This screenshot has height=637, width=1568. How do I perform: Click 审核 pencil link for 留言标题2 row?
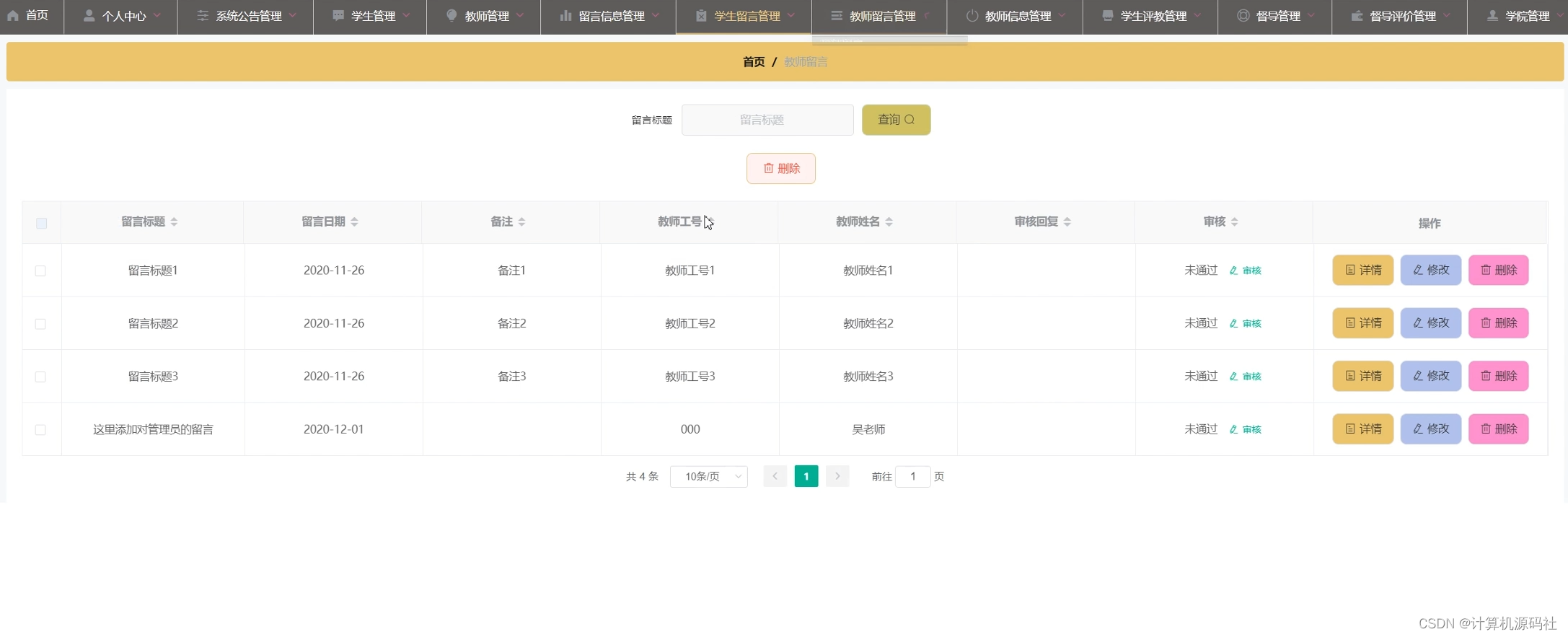pyautogui.click(x=1246, y=323)
